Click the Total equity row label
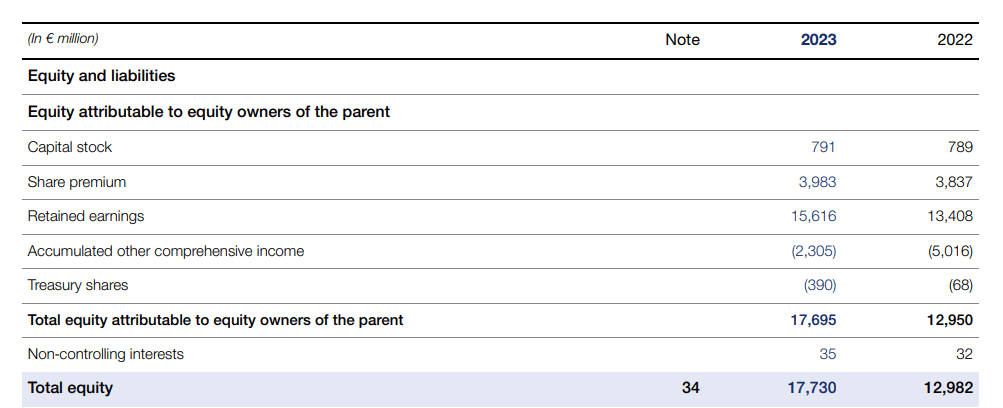1003x408 pixels. [x=70, y=388]
